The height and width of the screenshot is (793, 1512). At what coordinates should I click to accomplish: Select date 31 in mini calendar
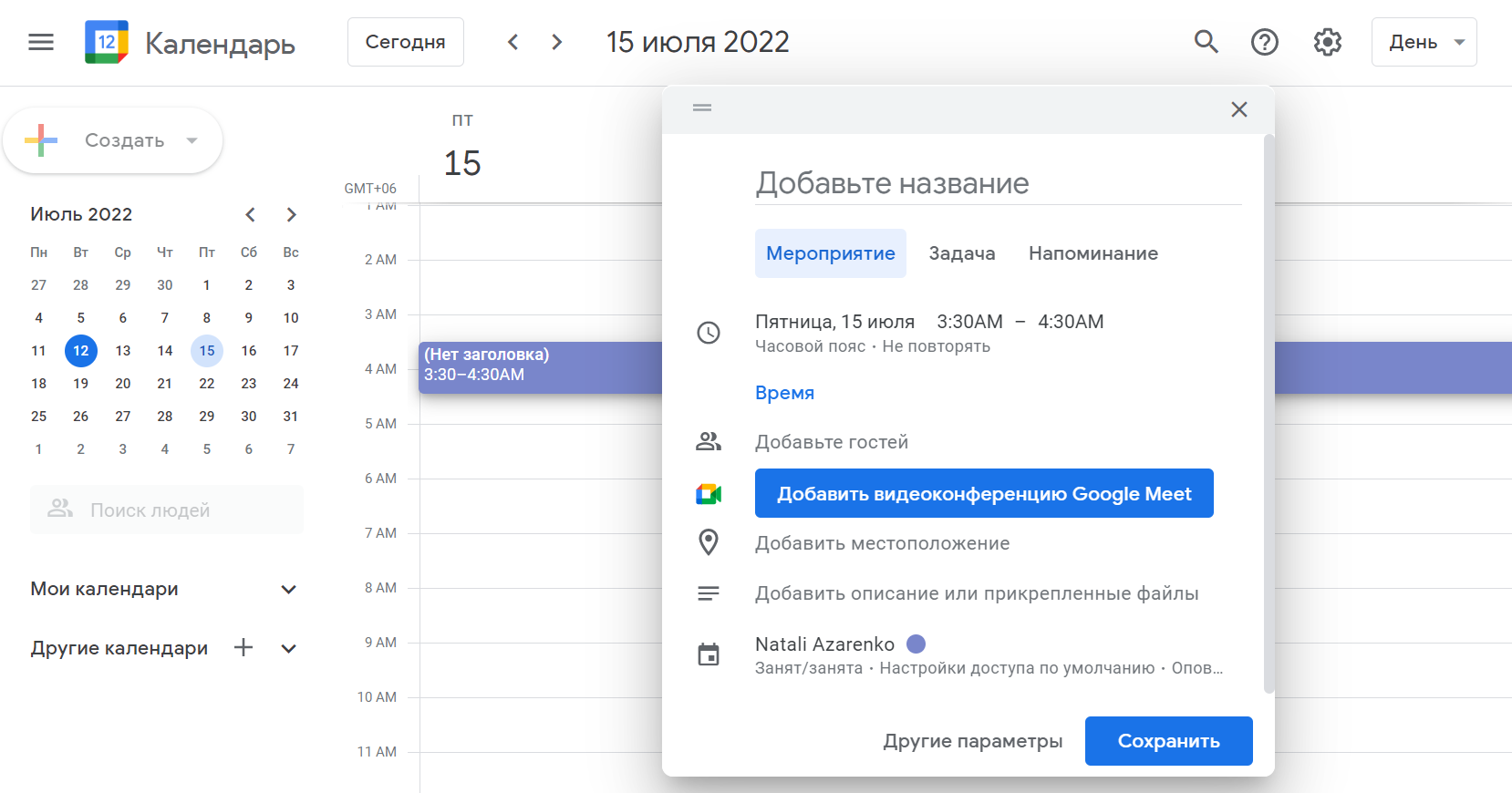click(291, 417)
